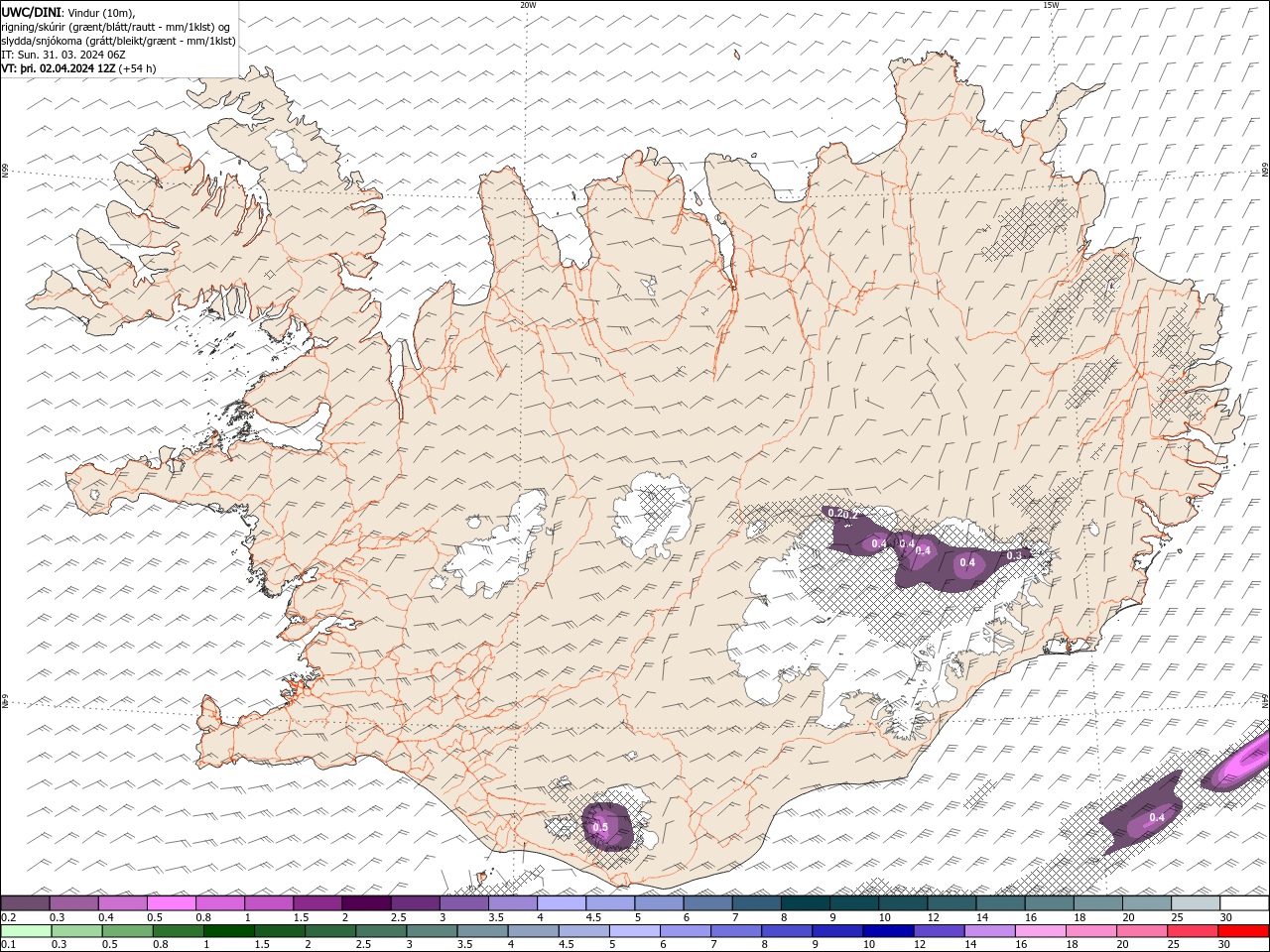The width and height of the screenshot is (1270, 952).
Task: Click the valid time 'VT: þri. 02.04.2024 12Z'
Action: [x=59, y=68]
